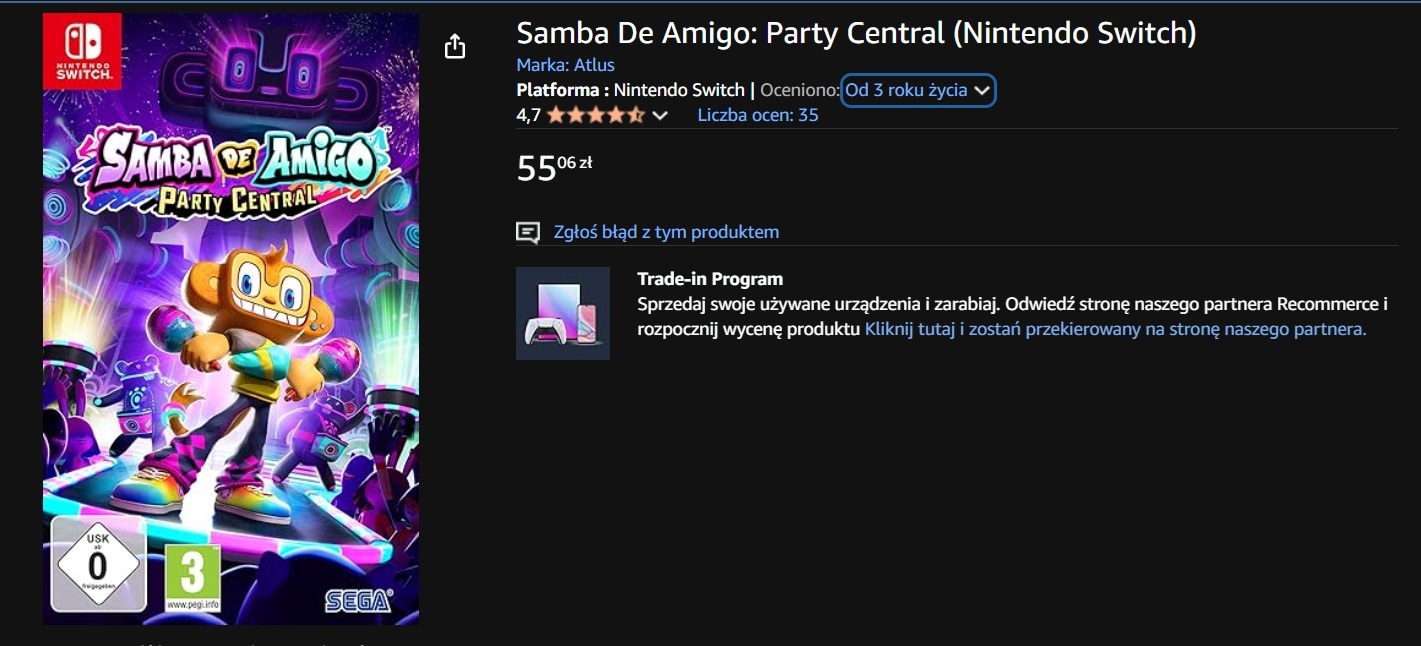The height and width of the screenshot is (646, 1421).
Task: Click the report issue speech bubble icon
Action: [x=527, y=233]
